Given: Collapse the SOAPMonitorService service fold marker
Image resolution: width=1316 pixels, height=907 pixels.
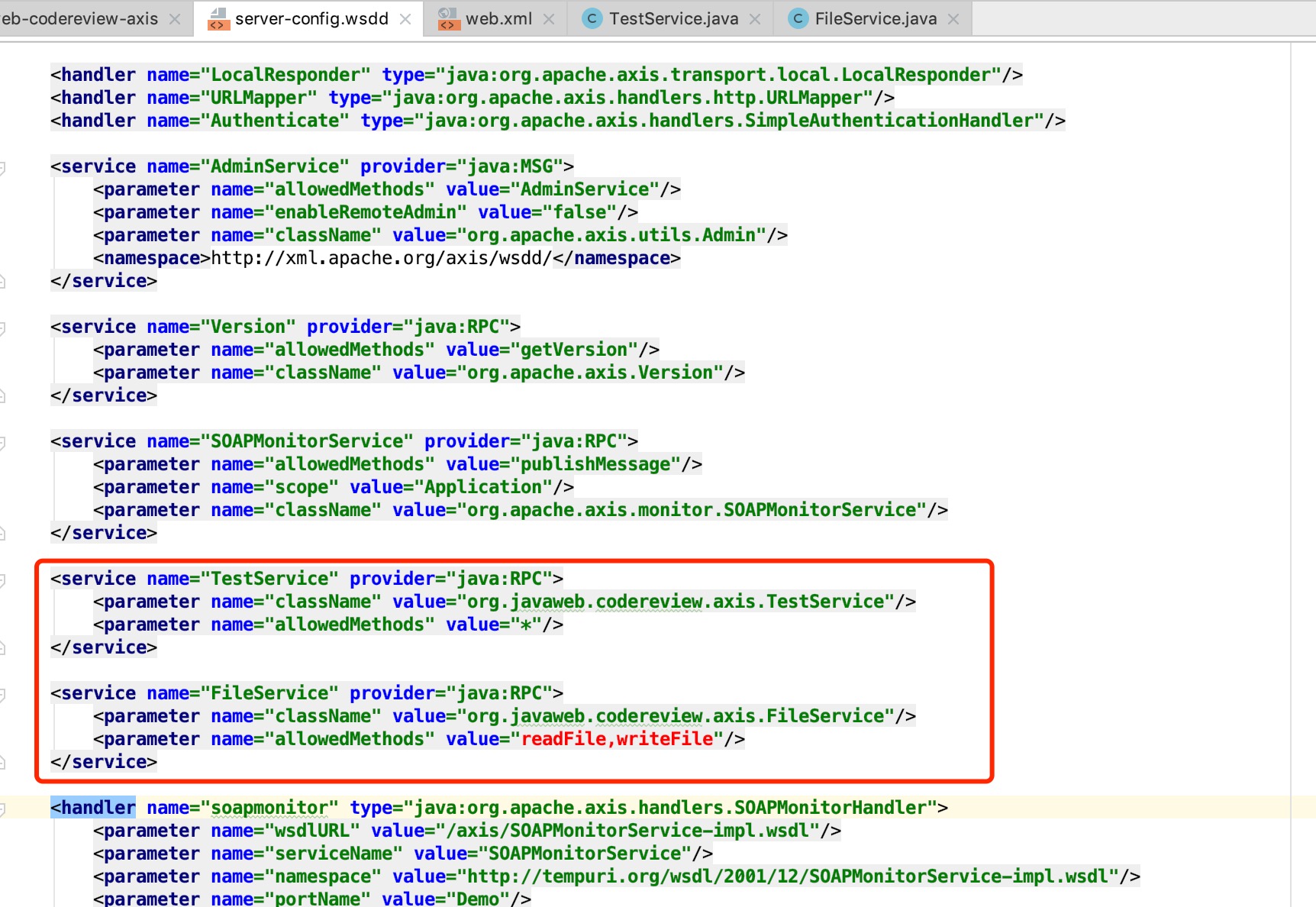Looking at the screenshot, I should pos(2,442).
